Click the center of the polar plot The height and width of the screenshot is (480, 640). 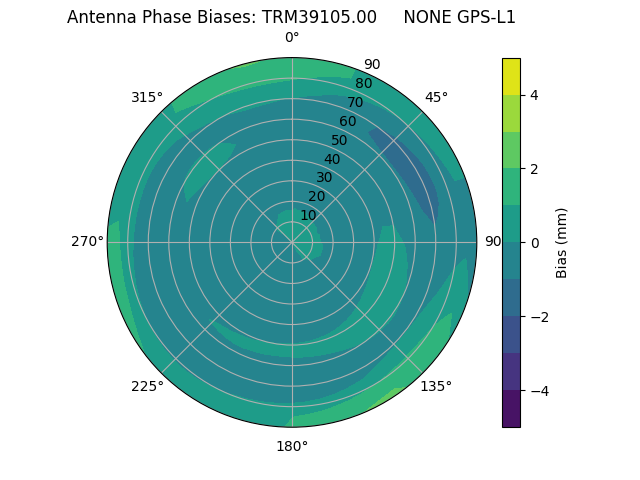[292, 242]
